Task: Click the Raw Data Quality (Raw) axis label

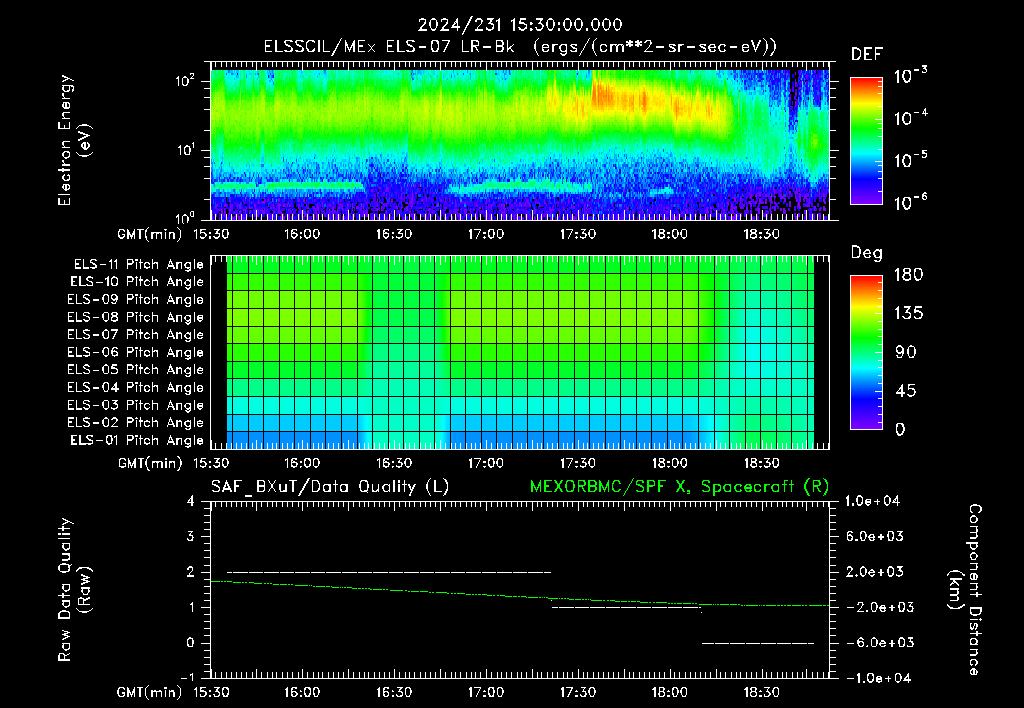Action: pyautogui.click(x=74, y=590)
